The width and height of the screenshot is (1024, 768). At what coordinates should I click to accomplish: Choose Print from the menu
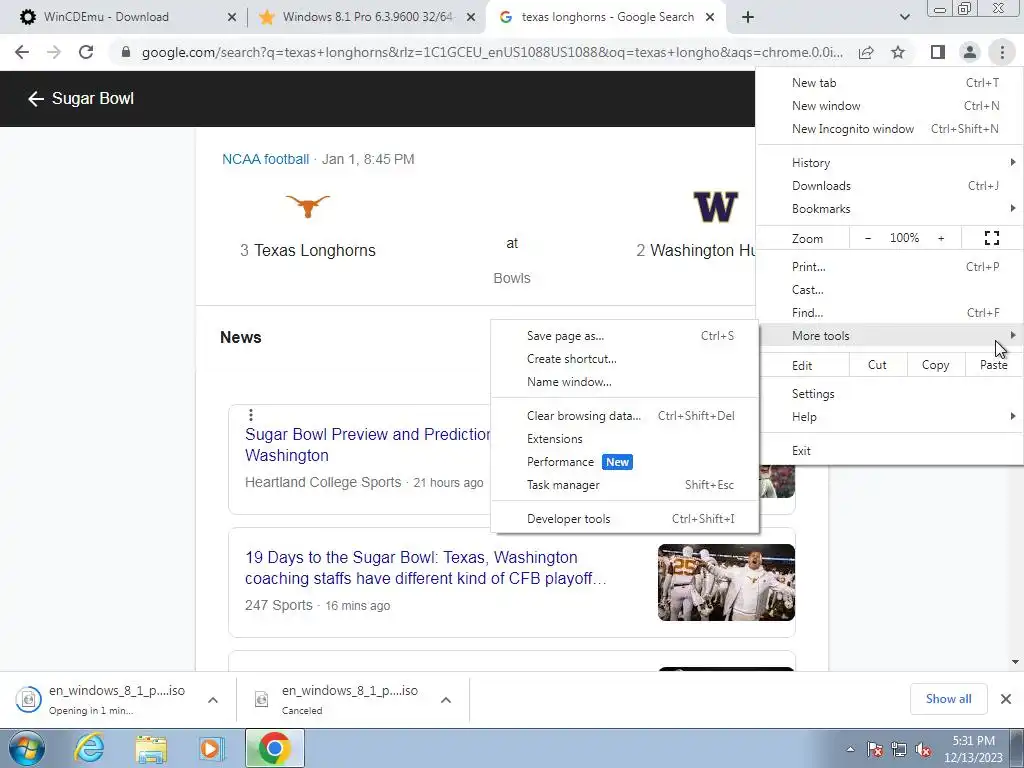click(x=889, y=266)
